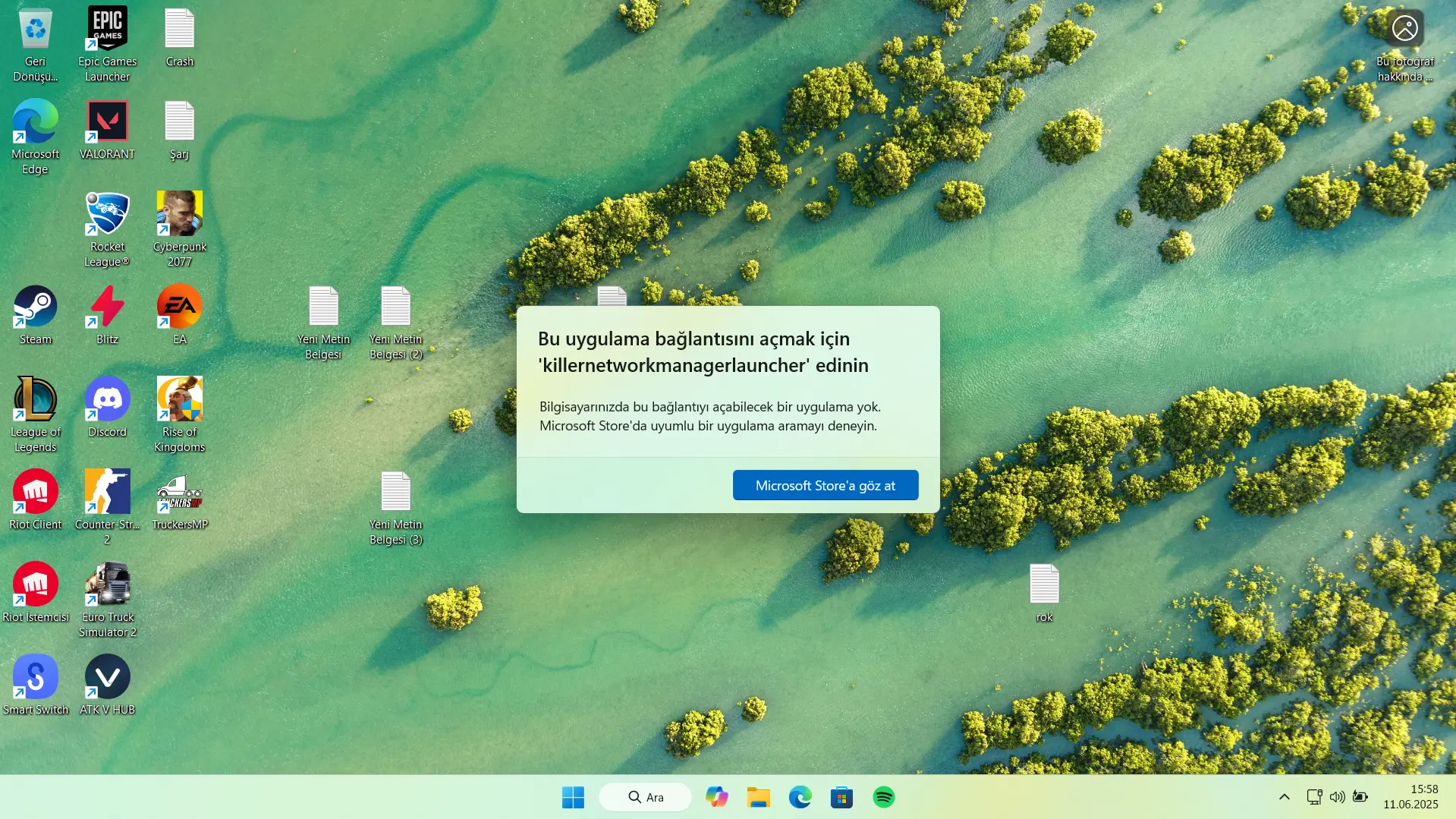Open the volume icon in system tray
Screen dimensions: 1456x819
tap(1337, 797)
